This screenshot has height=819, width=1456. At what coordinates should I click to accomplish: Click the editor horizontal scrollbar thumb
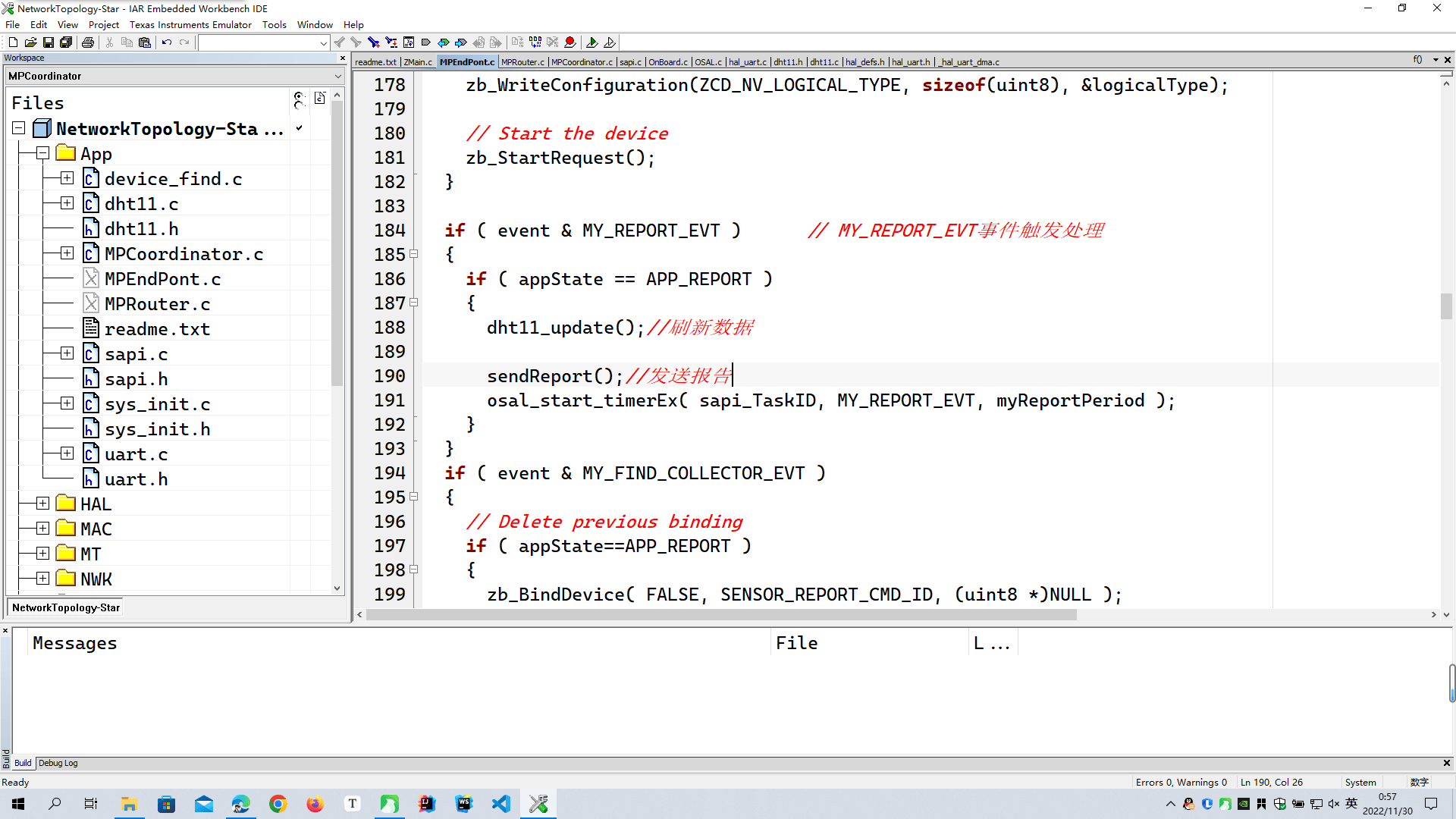(x=720, y=615)
